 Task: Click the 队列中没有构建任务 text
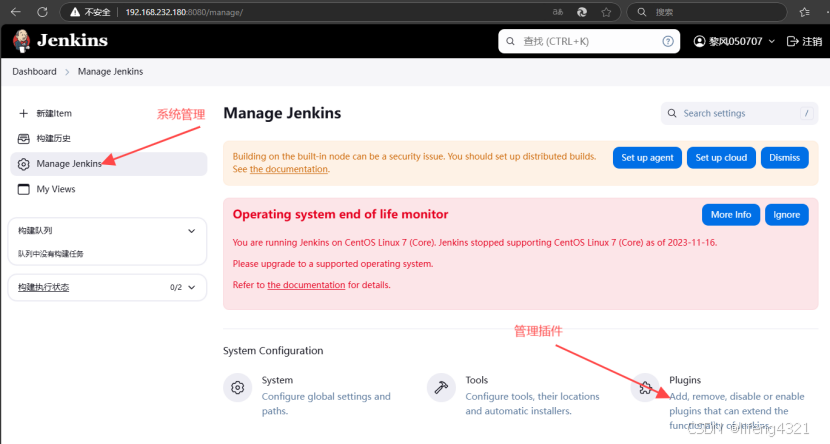[51, 254]
